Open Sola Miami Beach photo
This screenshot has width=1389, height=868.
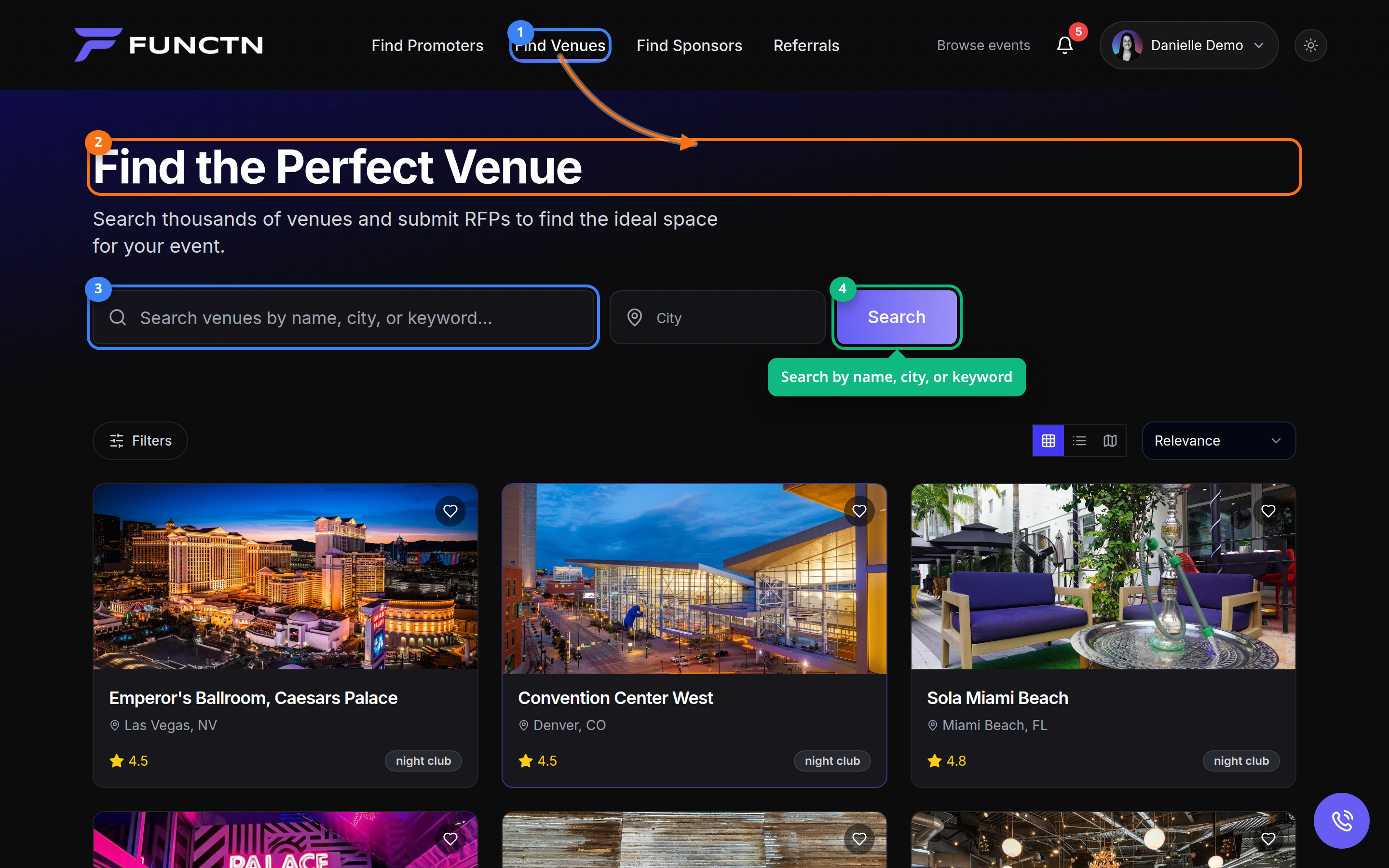click(1103, 576)
